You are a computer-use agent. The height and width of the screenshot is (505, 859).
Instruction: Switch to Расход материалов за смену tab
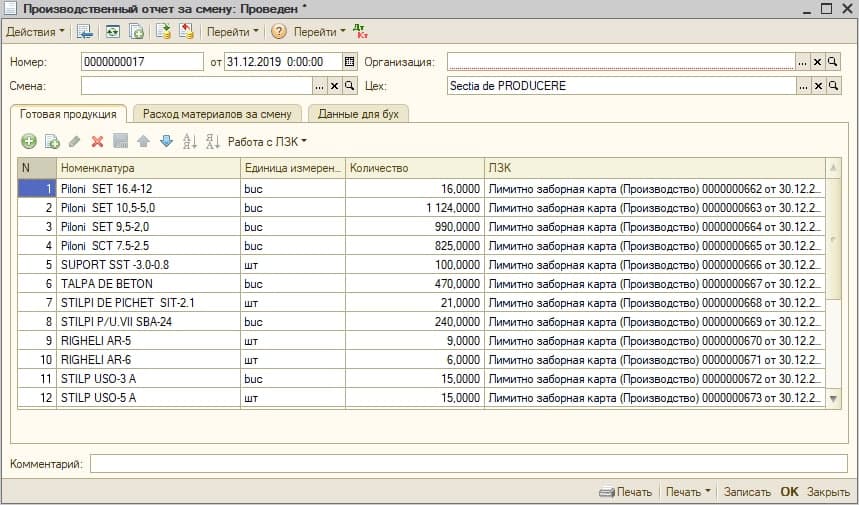click(x=217, y=114)
